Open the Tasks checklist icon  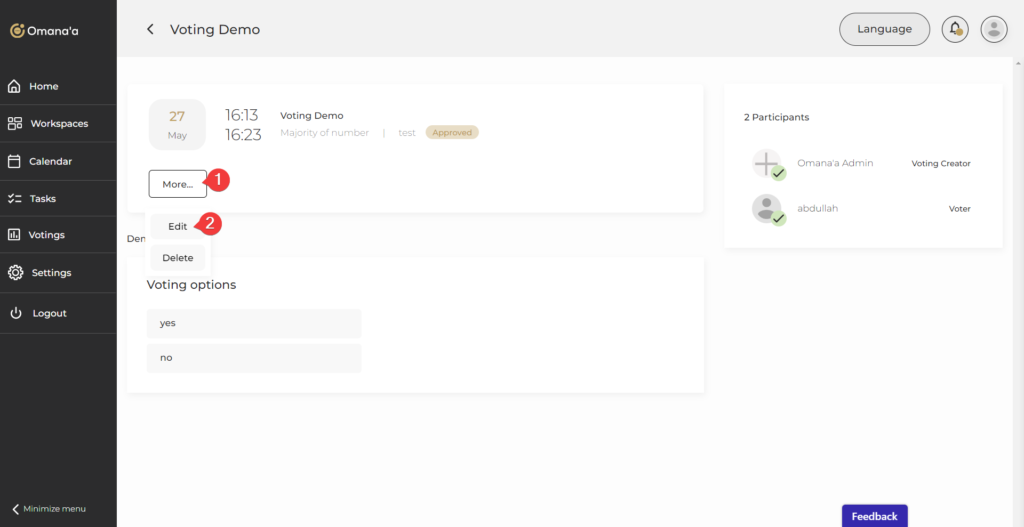(x=15, y=199)
